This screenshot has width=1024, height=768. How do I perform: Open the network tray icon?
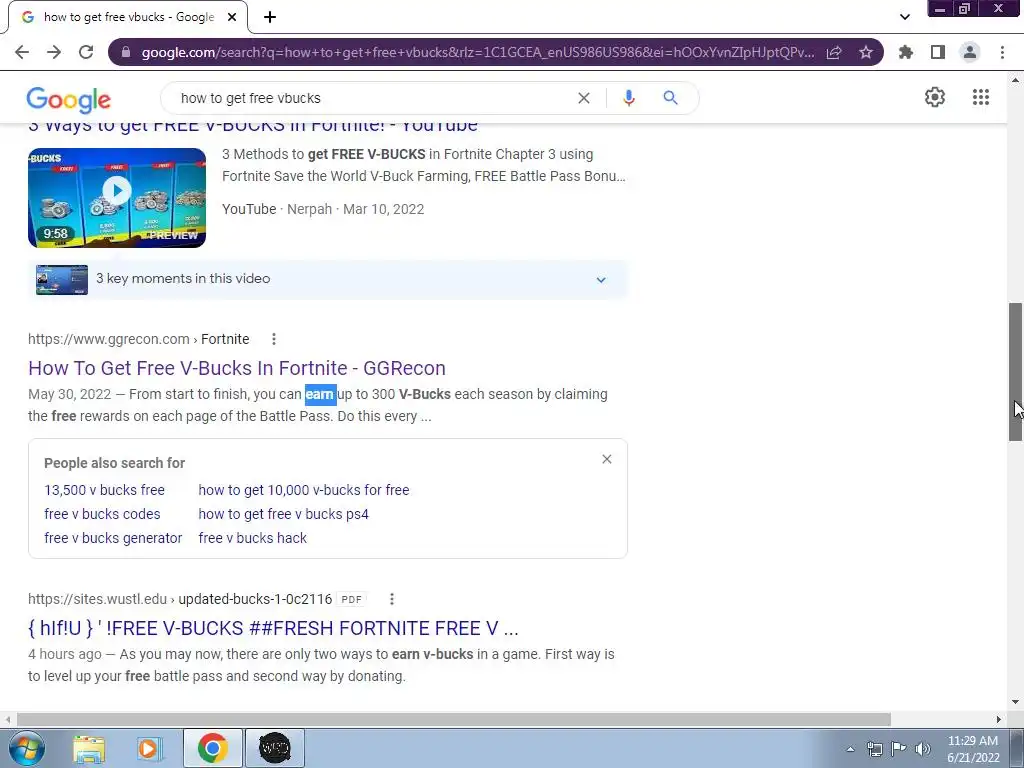(x=874, y=749)
